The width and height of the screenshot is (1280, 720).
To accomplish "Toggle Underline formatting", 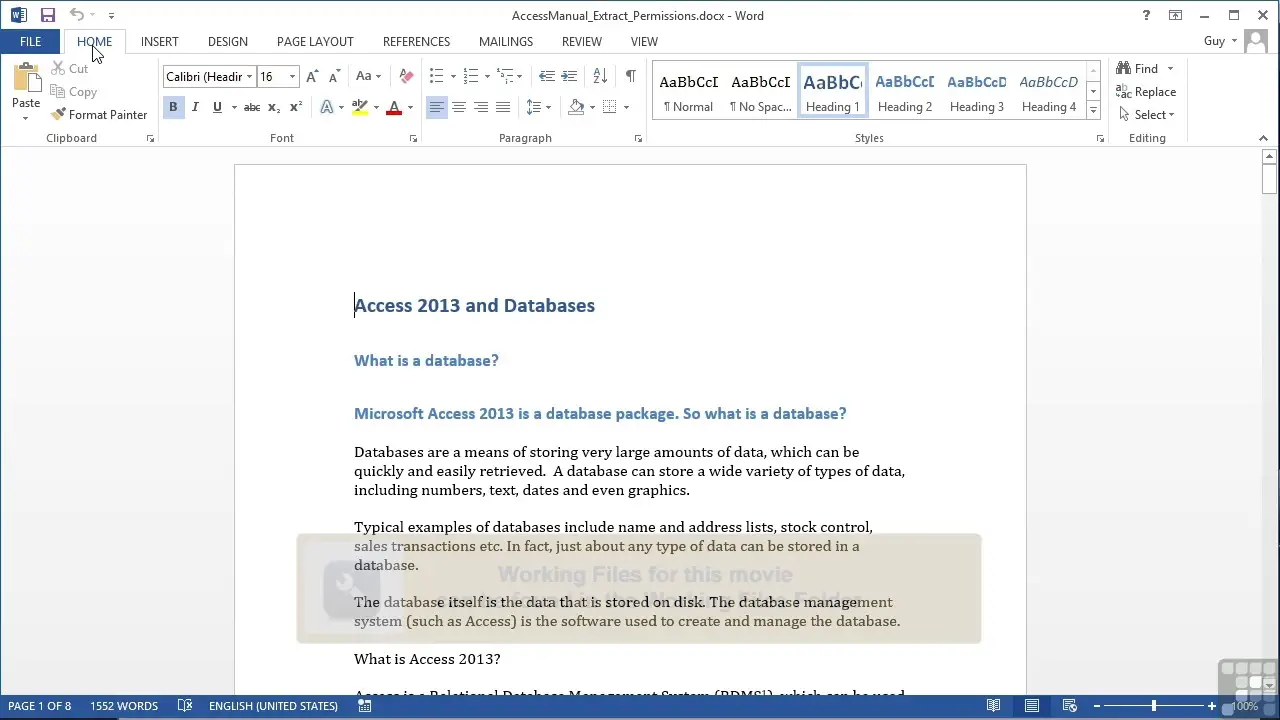I will [x=217, y=107].
